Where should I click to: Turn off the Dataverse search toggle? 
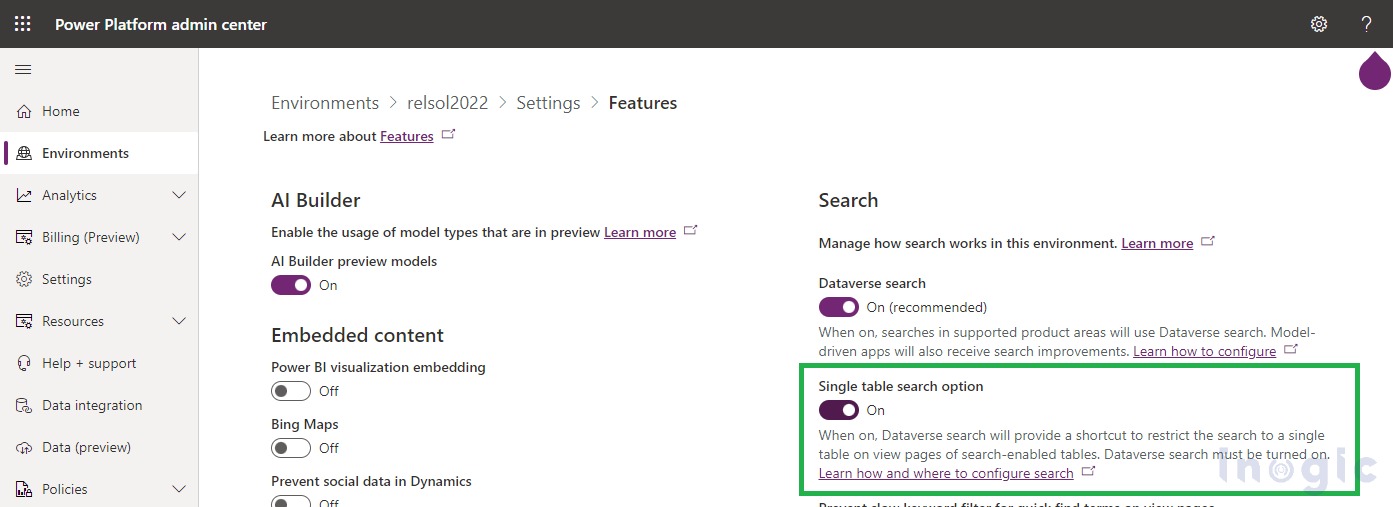tap(839, 307)
